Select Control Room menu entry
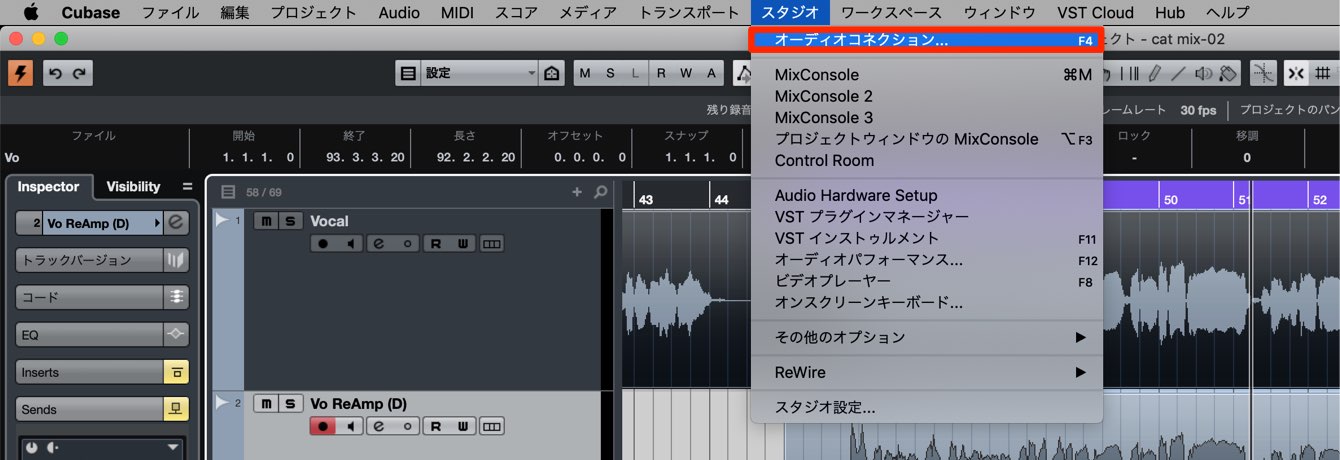The height and width of the screenshot is (460, 1340). click(927, 160)
